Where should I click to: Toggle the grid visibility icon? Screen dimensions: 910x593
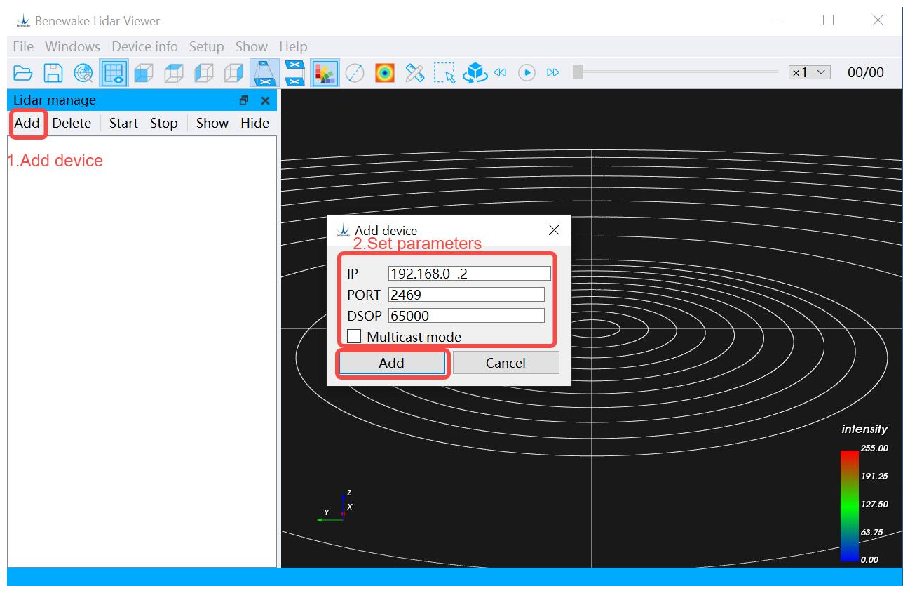click(x=114, y=73)
